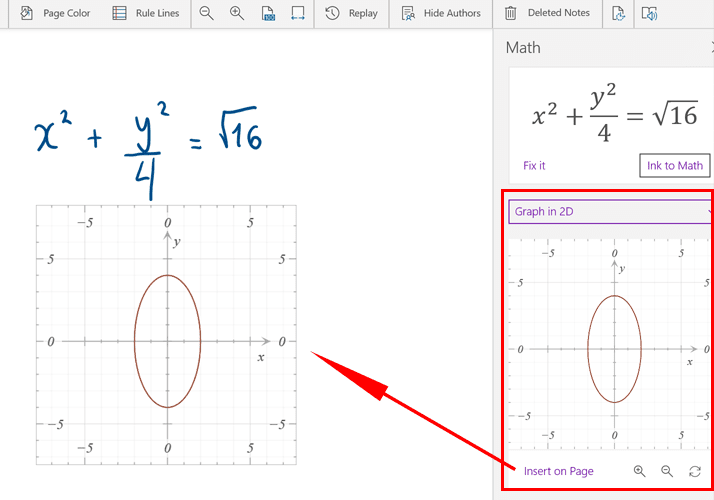The image size is (714, 500).
Task: Open Deleted Notes
Action: point(546,13)
